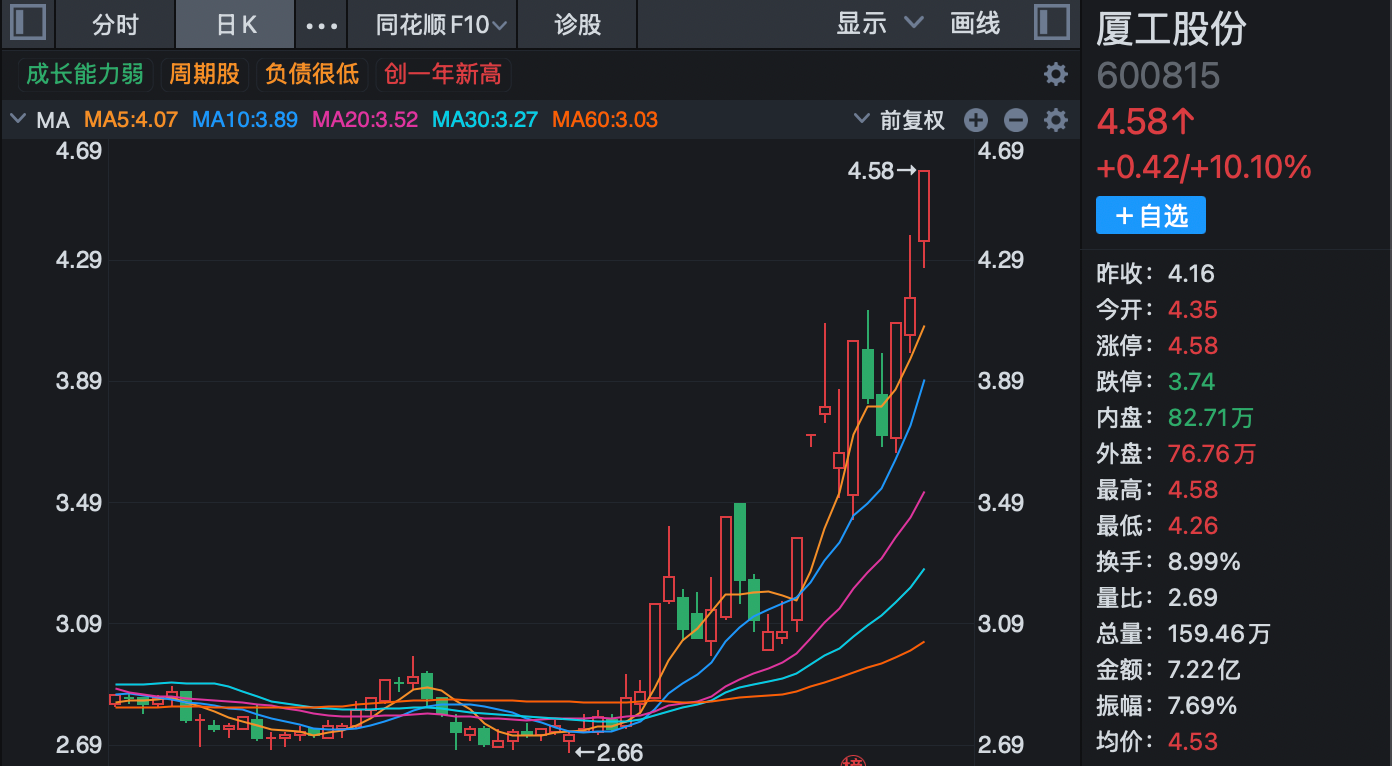Click the more periods ellipsis icon
Viewport: 1392px width, 766px height.
(321, 25)
